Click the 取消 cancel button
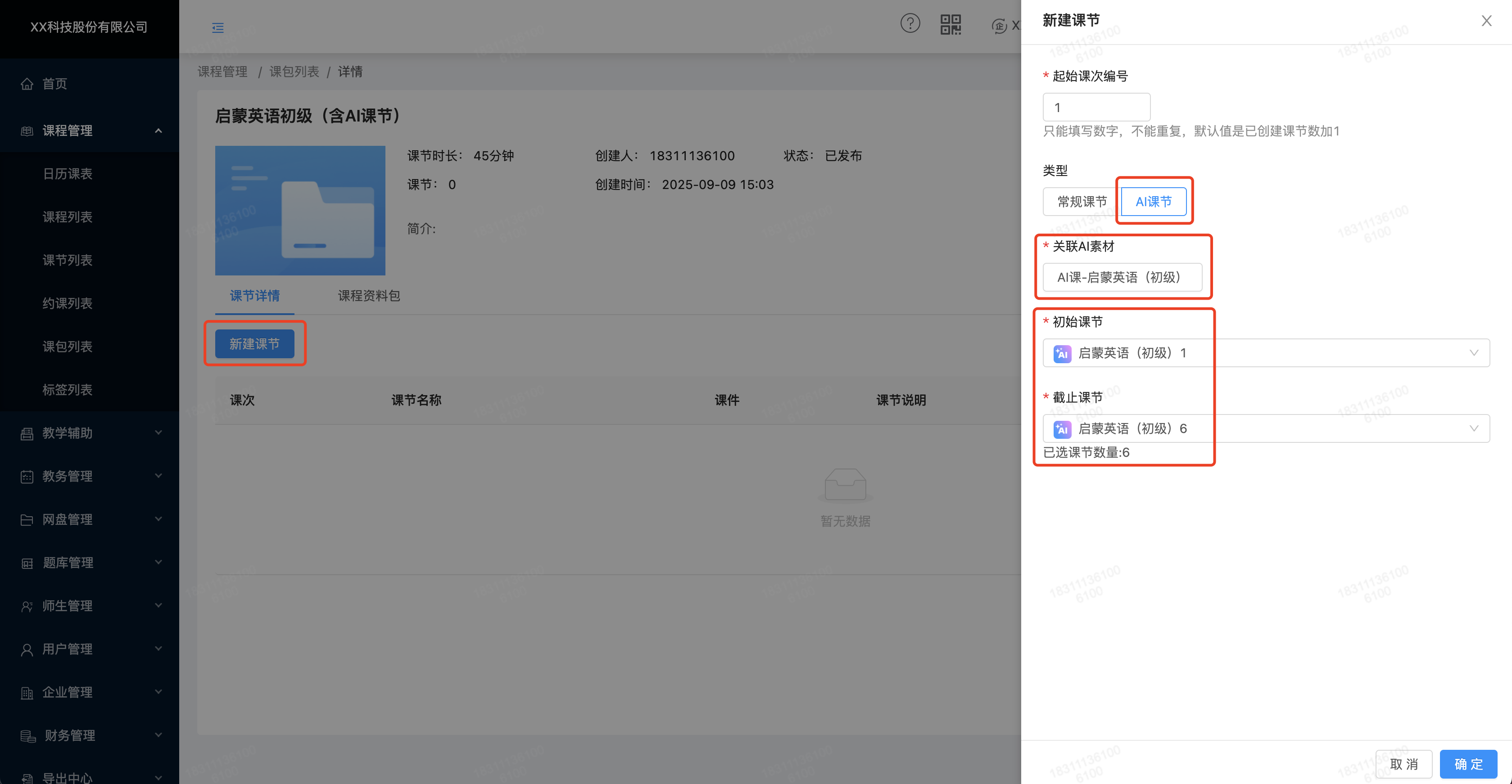Image resolution: width=1512 pixels, height=784 pixels. 1403,763
